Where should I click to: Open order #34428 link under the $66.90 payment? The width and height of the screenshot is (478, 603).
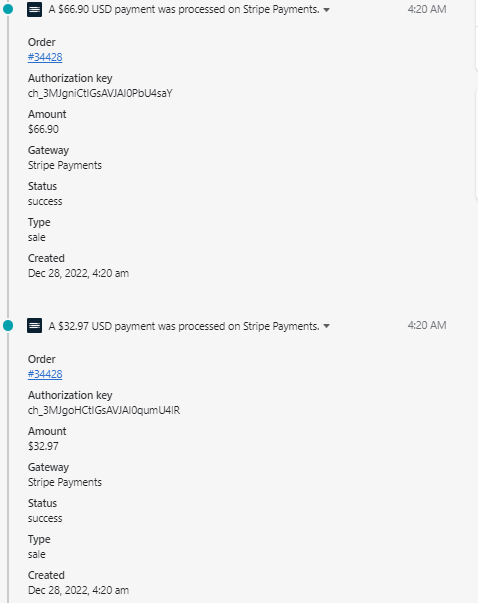(45, 57)
